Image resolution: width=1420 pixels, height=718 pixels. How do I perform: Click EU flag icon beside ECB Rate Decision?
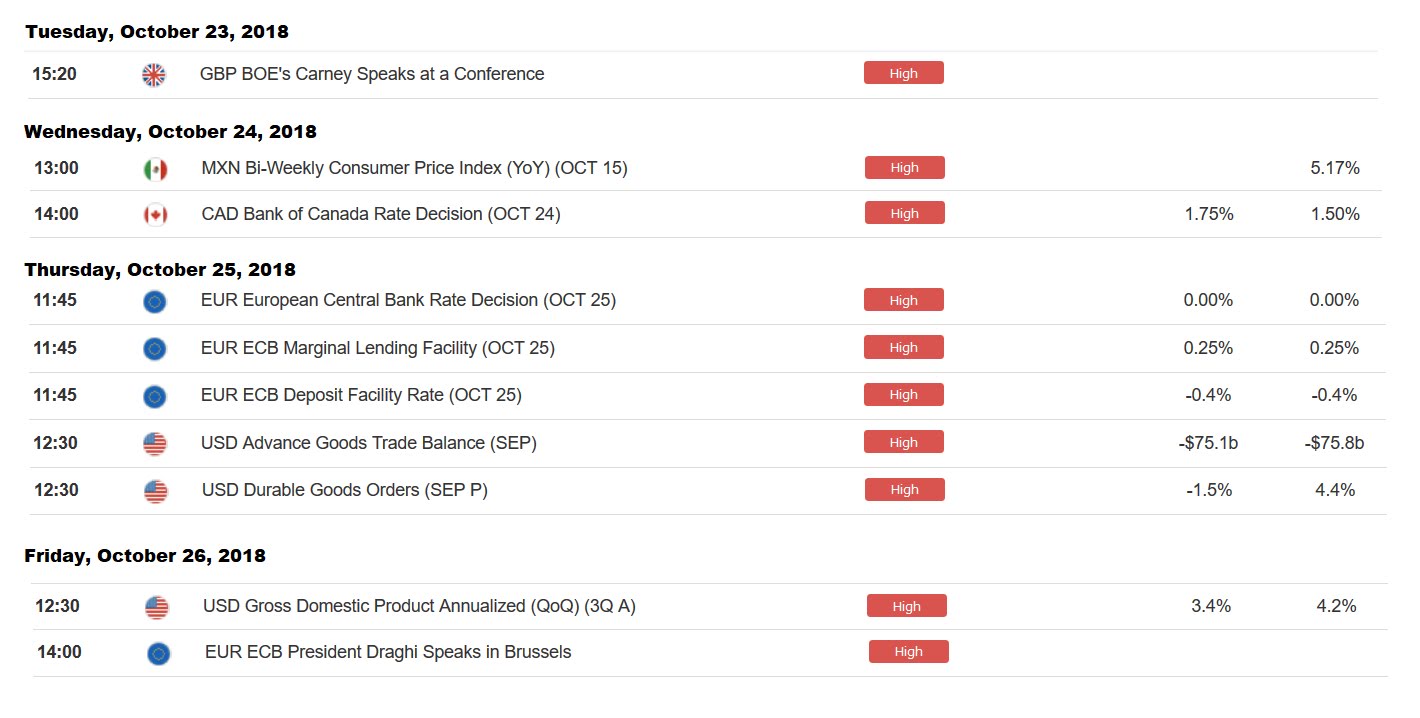pos(155,301)
